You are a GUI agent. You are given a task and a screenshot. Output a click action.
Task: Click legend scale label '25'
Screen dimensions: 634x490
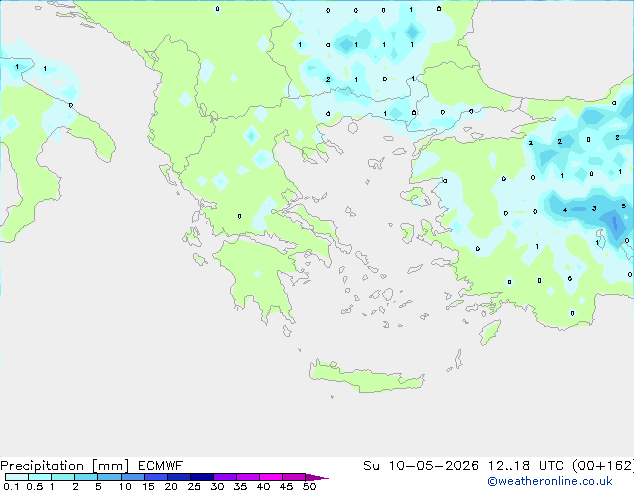[x=194, y=486]
